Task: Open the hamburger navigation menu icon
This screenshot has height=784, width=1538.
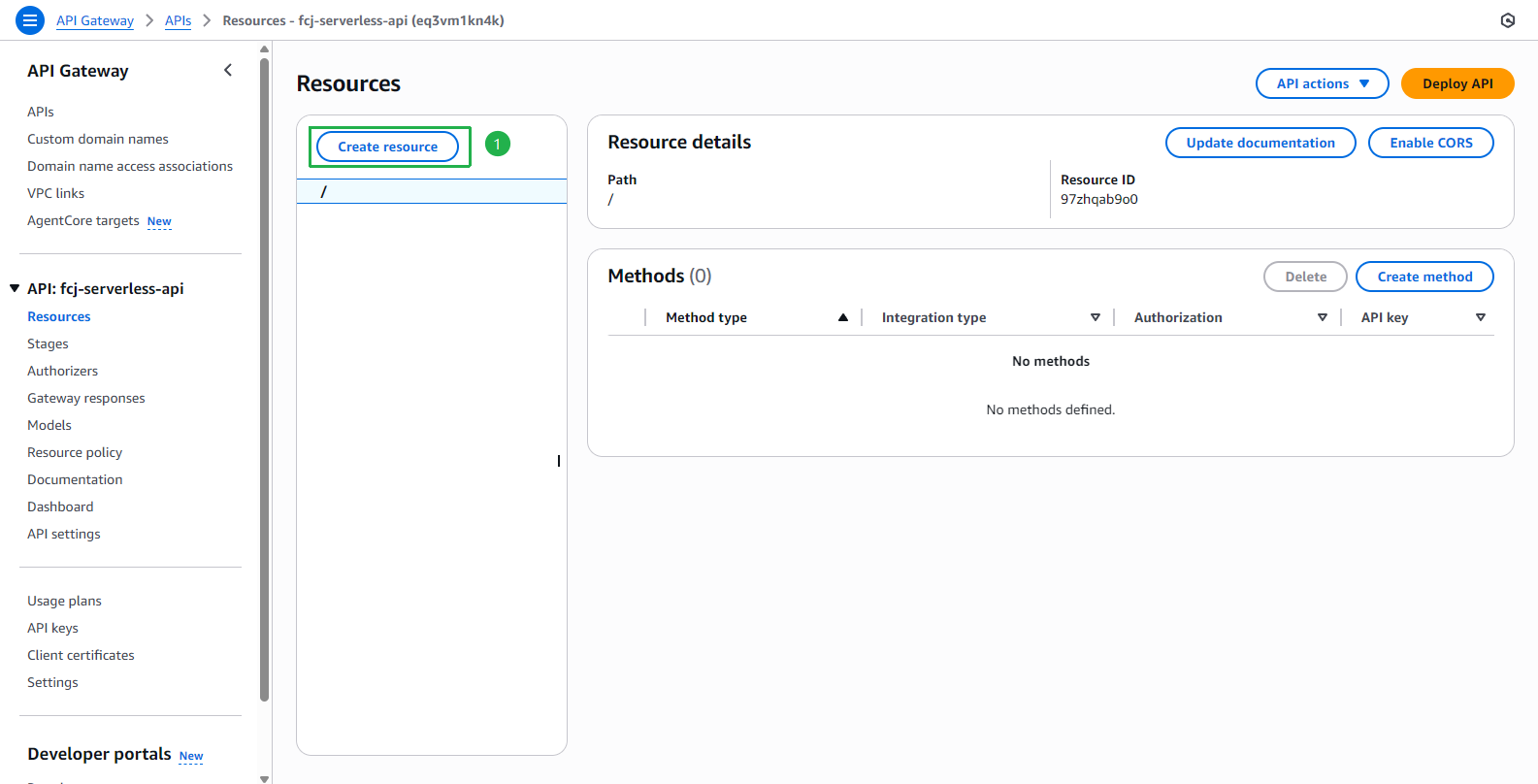Action: coord(30,20)
